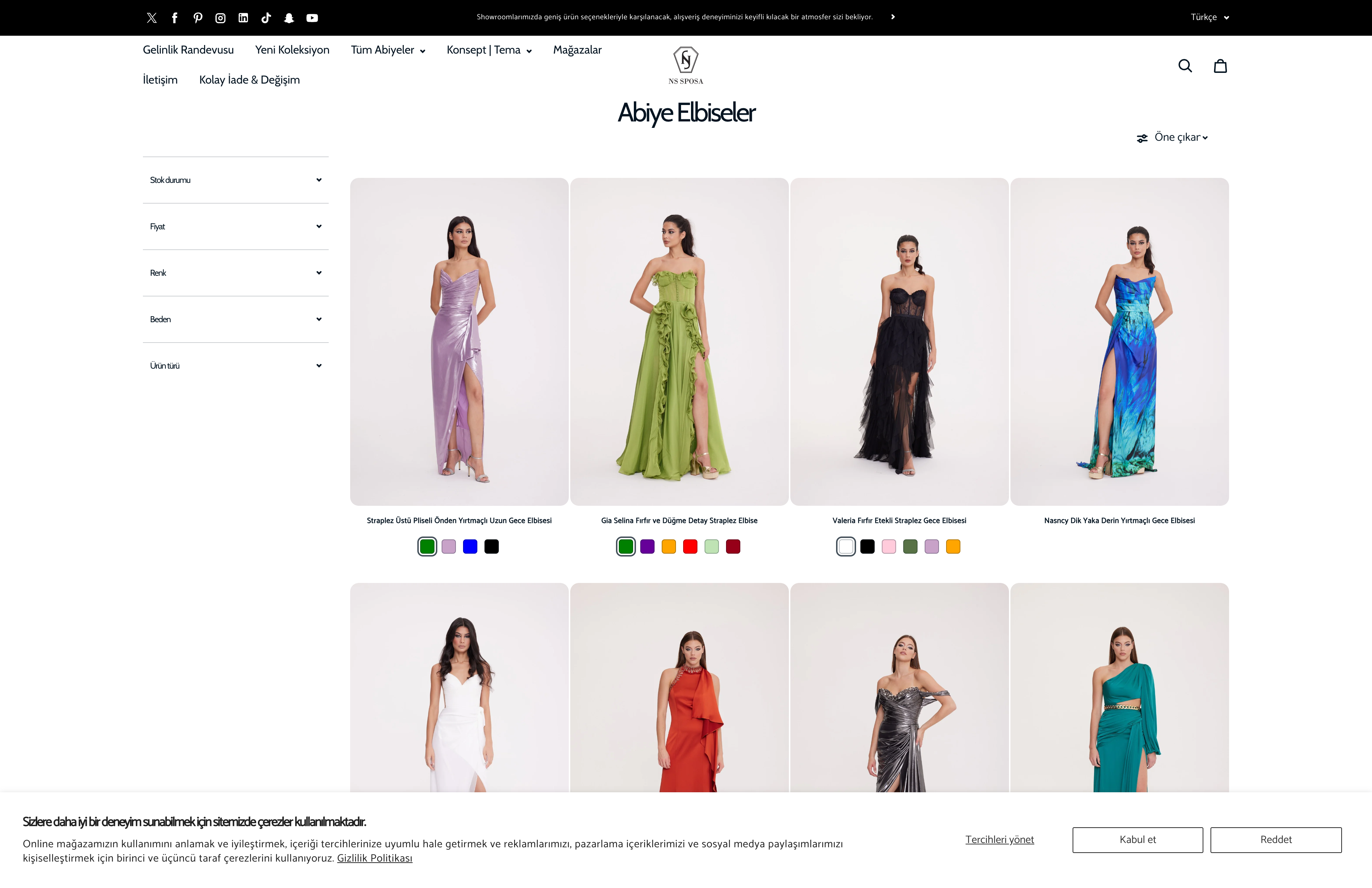This screenshot has height=888, width=1372.
Task: Open the shopping bag cart icon
Action: pos(1220,66)
